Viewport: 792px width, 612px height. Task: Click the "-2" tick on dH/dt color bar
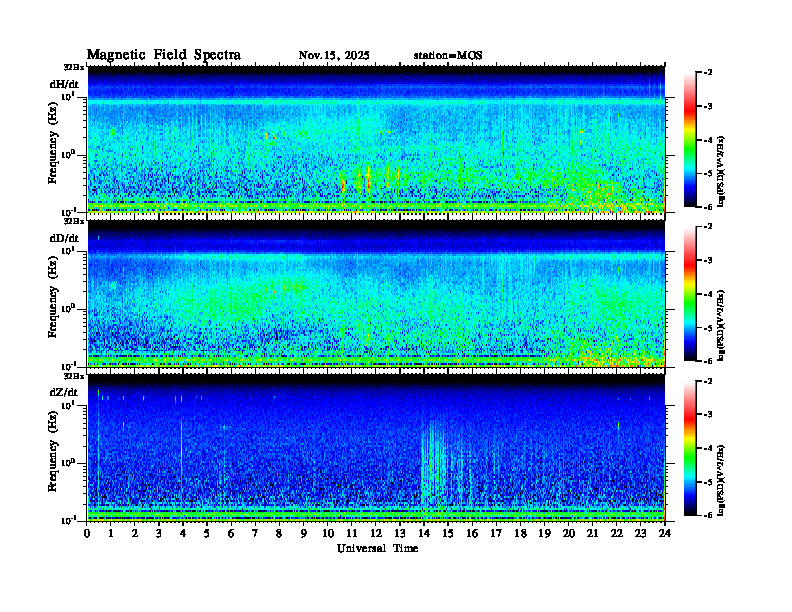click(708, 73)
